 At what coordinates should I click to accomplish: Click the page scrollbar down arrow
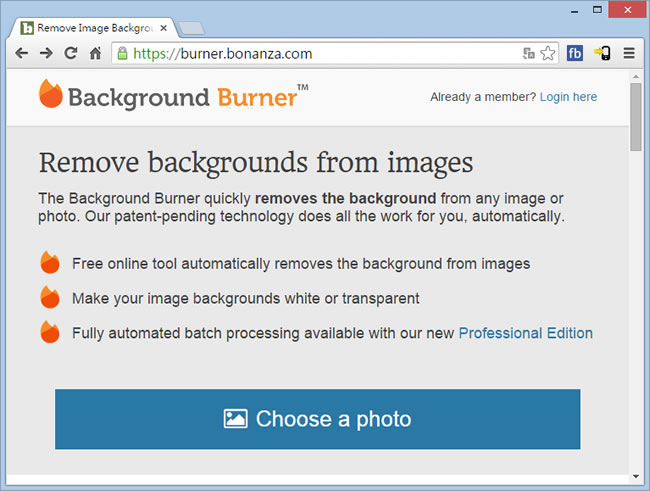coord(635,476)
